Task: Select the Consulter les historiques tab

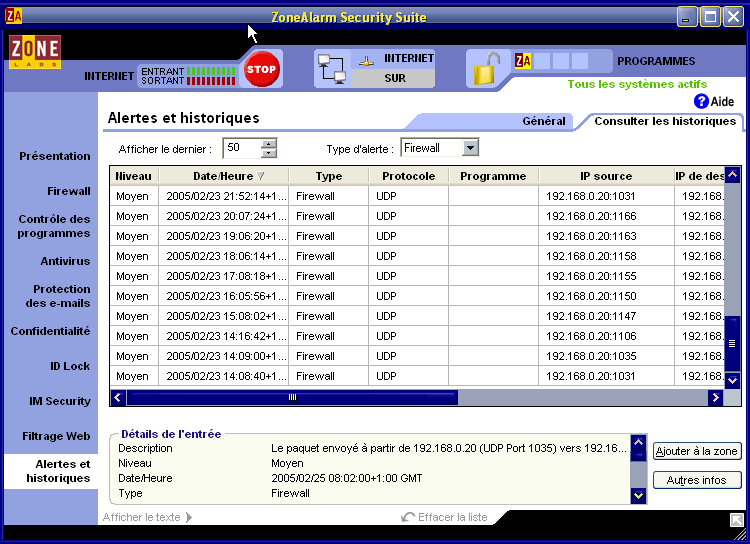Action: 665,121
